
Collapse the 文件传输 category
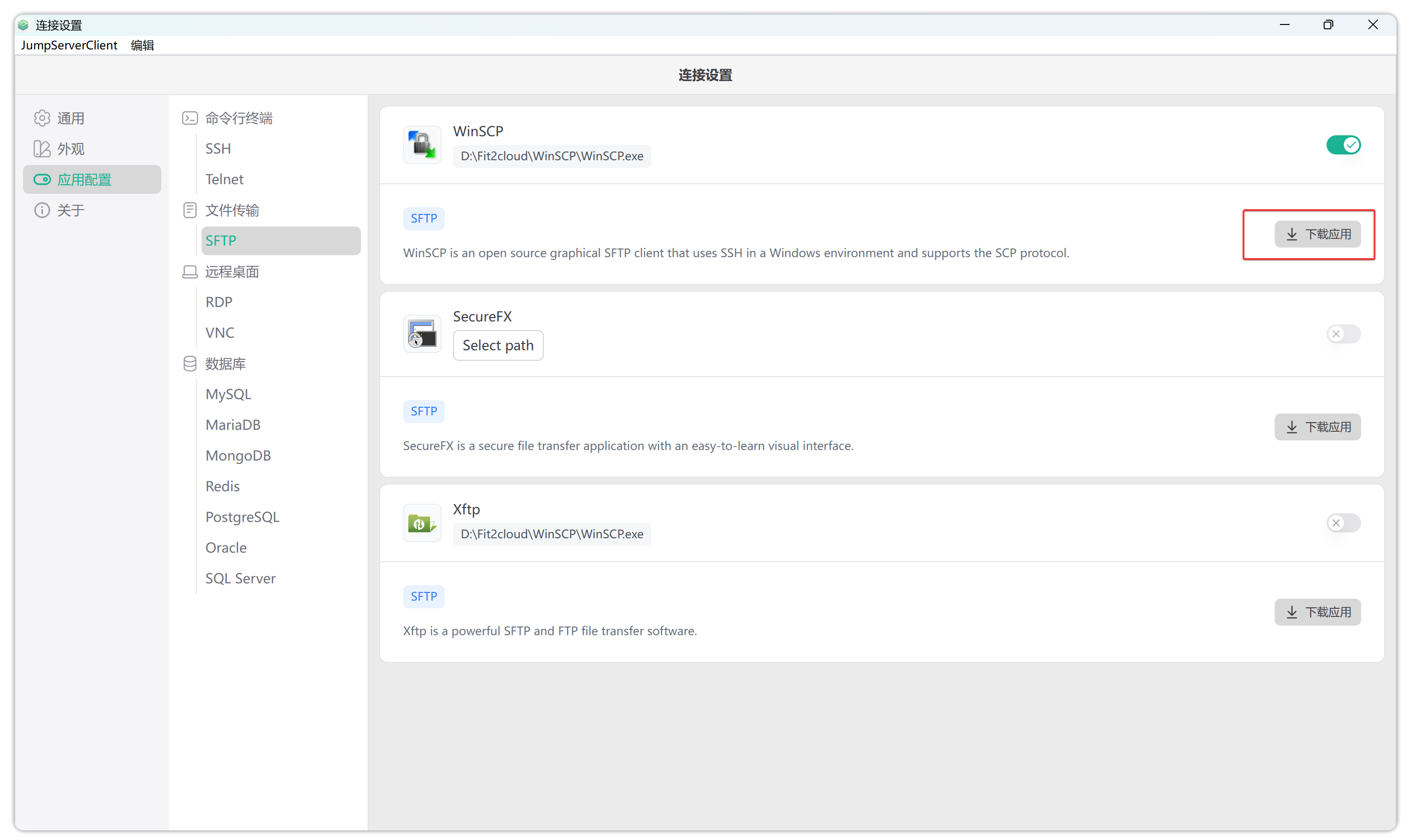click(232, 210)
